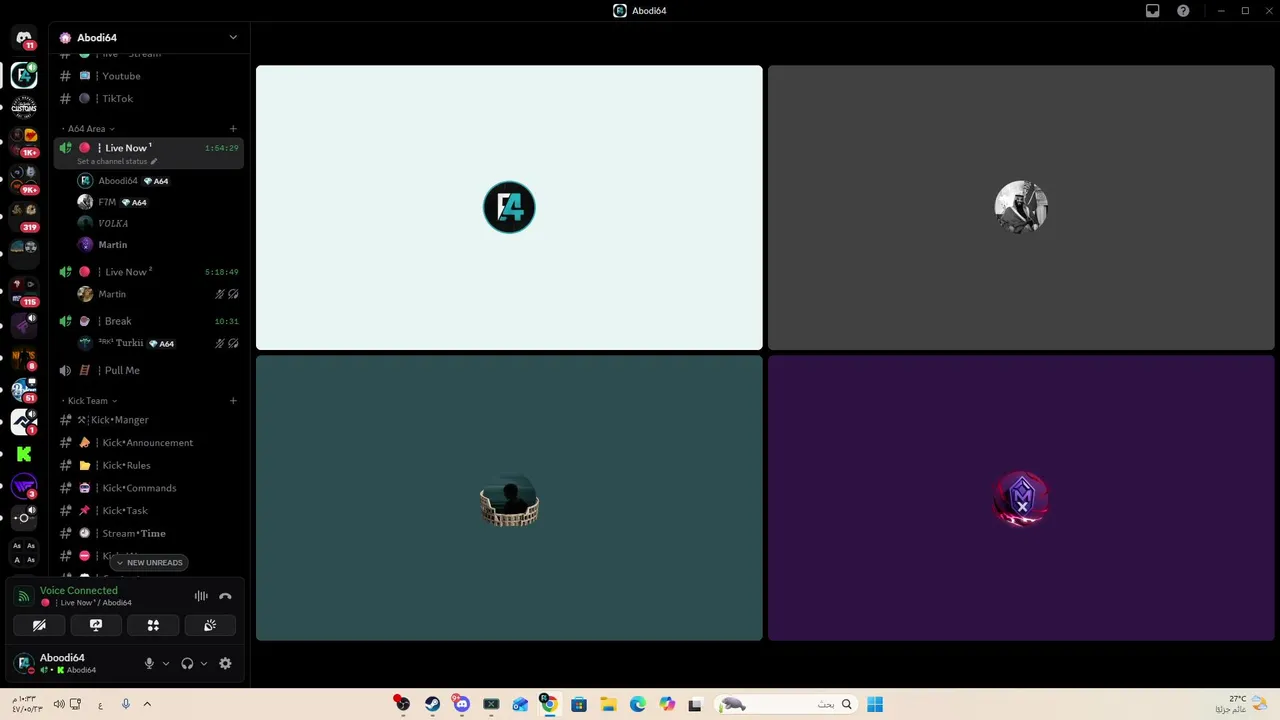Toggle headphone deafen in user panel
This screenshot has width=1280, height=720.
tap(187, 663)
